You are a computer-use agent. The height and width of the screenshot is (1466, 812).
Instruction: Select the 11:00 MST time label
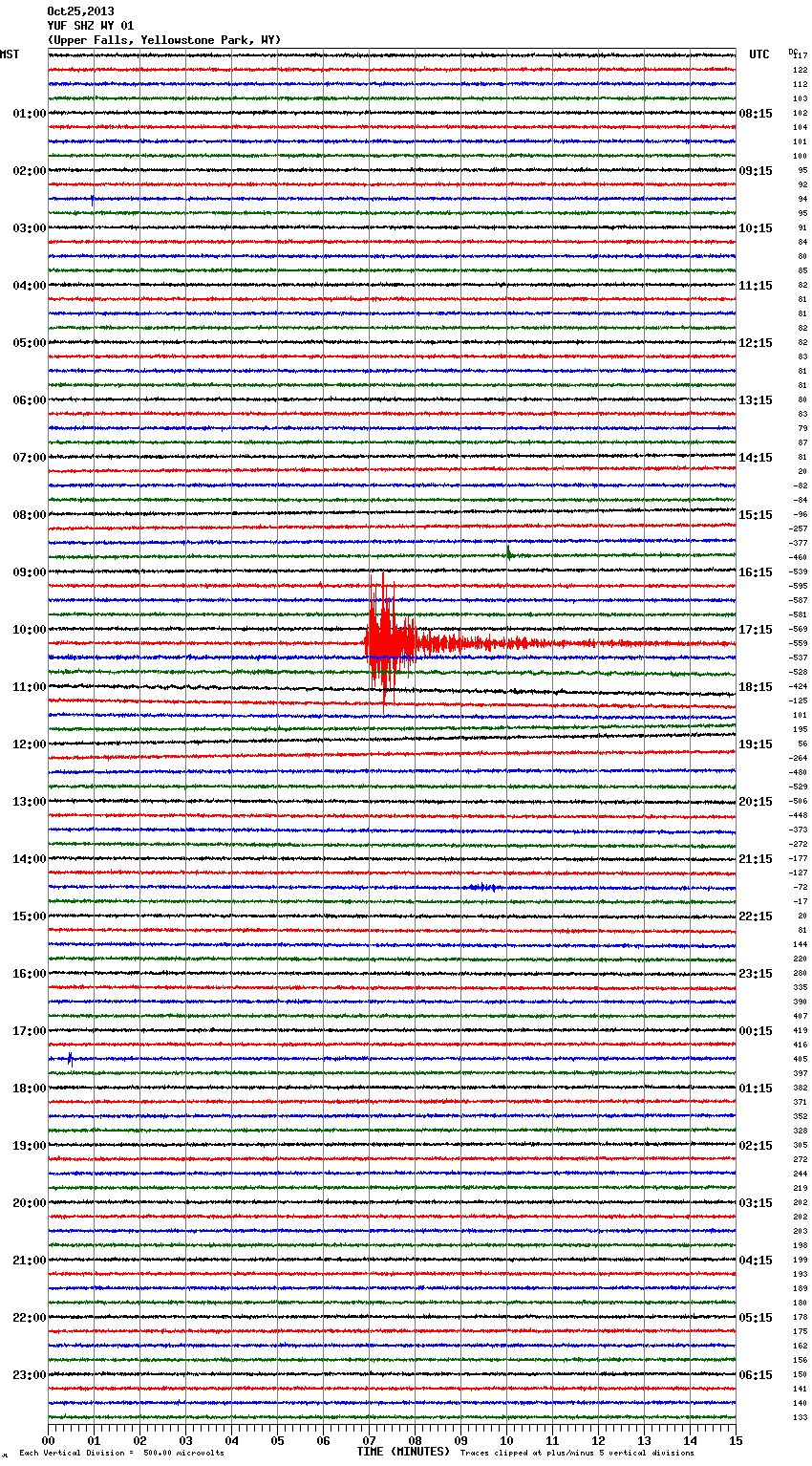point(30,687)
